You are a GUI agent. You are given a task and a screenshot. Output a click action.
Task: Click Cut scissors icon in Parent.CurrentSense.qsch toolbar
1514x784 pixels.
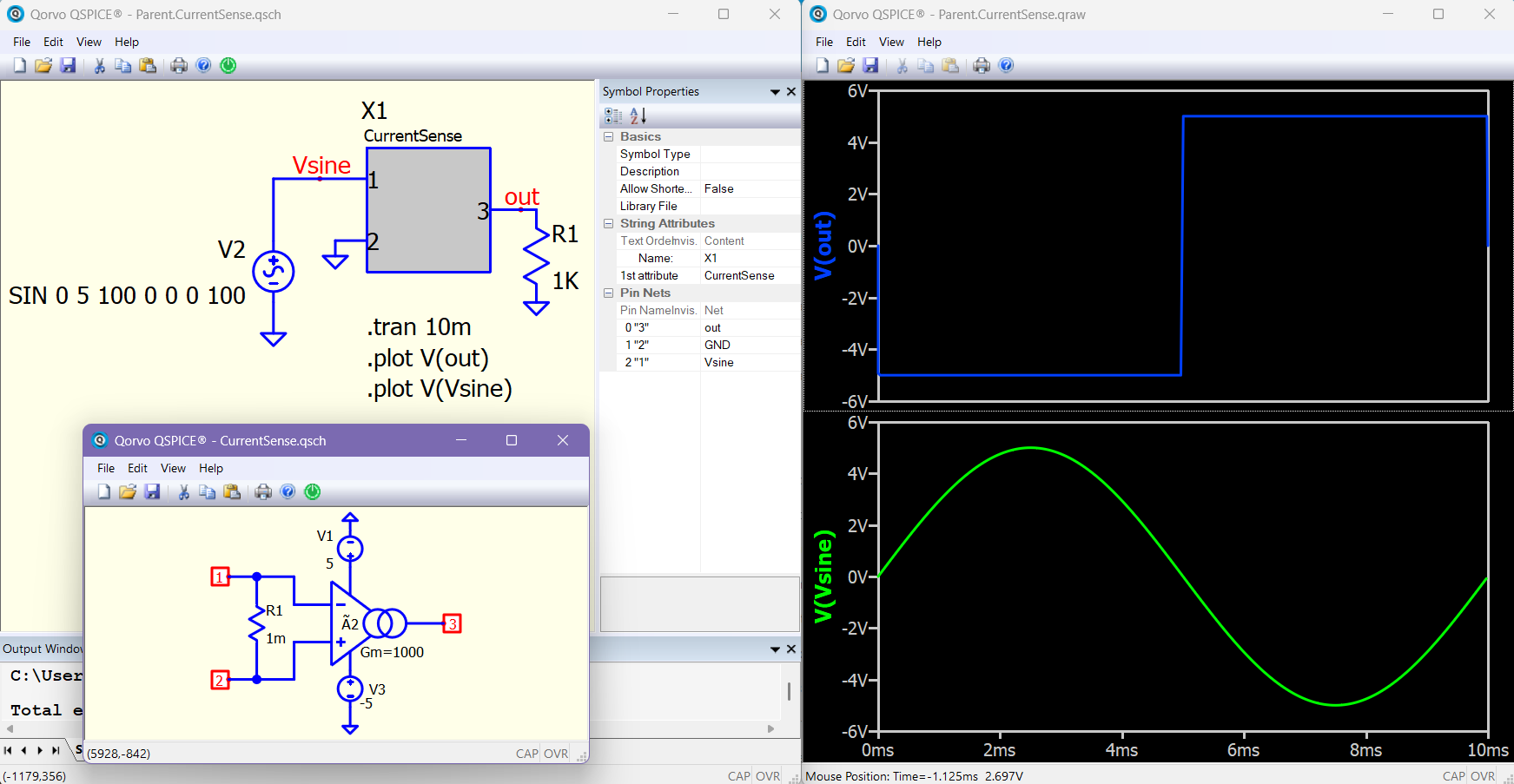(99, 65)
